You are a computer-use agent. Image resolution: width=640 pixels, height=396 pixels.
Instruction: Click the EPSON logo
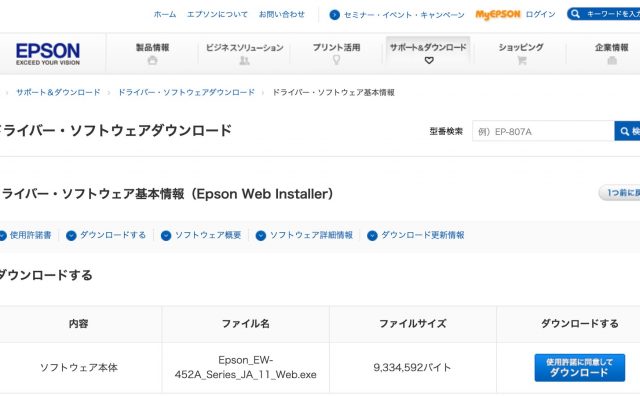48,54
